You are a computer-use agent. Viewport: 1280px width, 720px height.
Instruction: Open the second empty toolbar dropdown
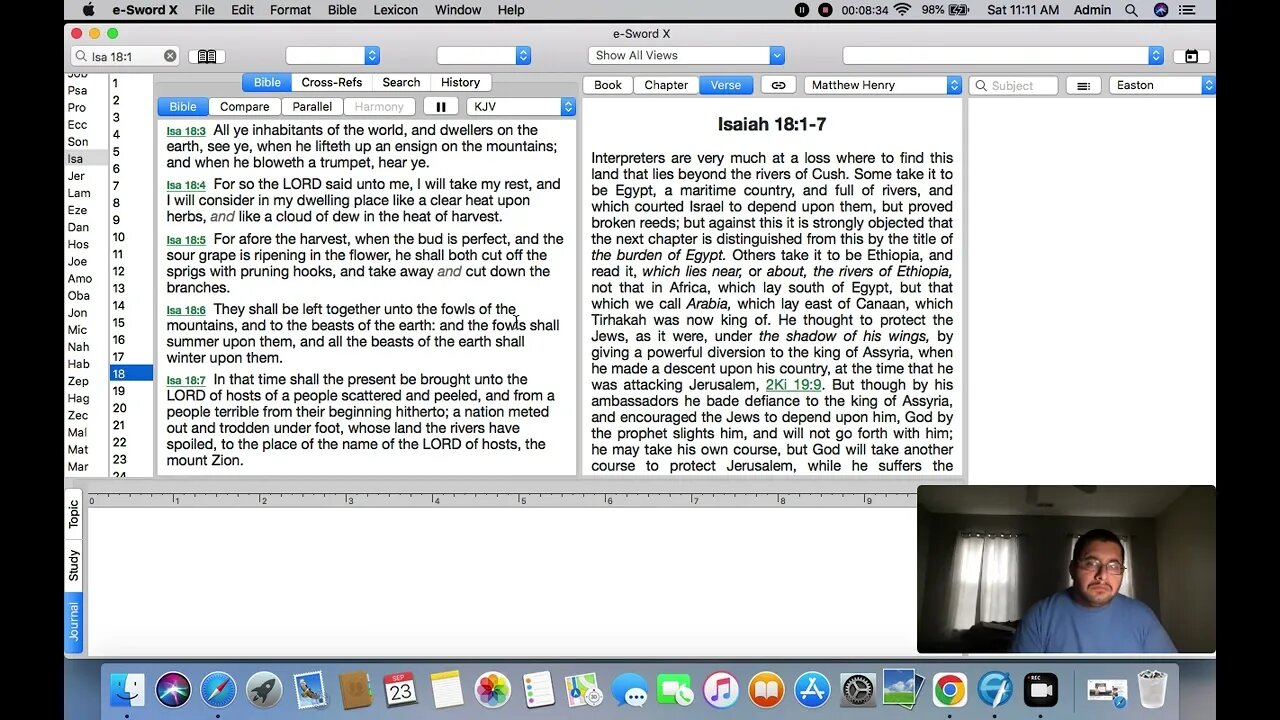click(483, 56)
